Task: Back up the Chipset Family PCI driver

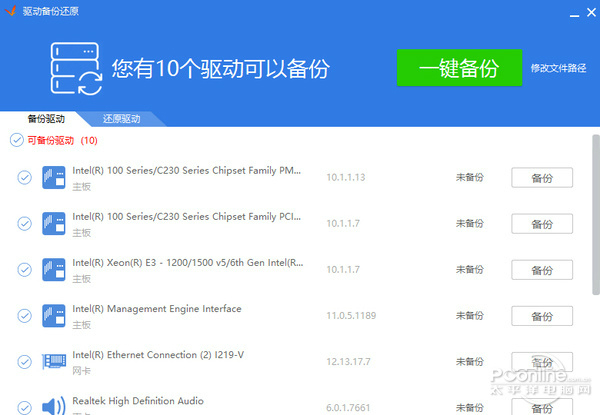Action: [542, 224]
